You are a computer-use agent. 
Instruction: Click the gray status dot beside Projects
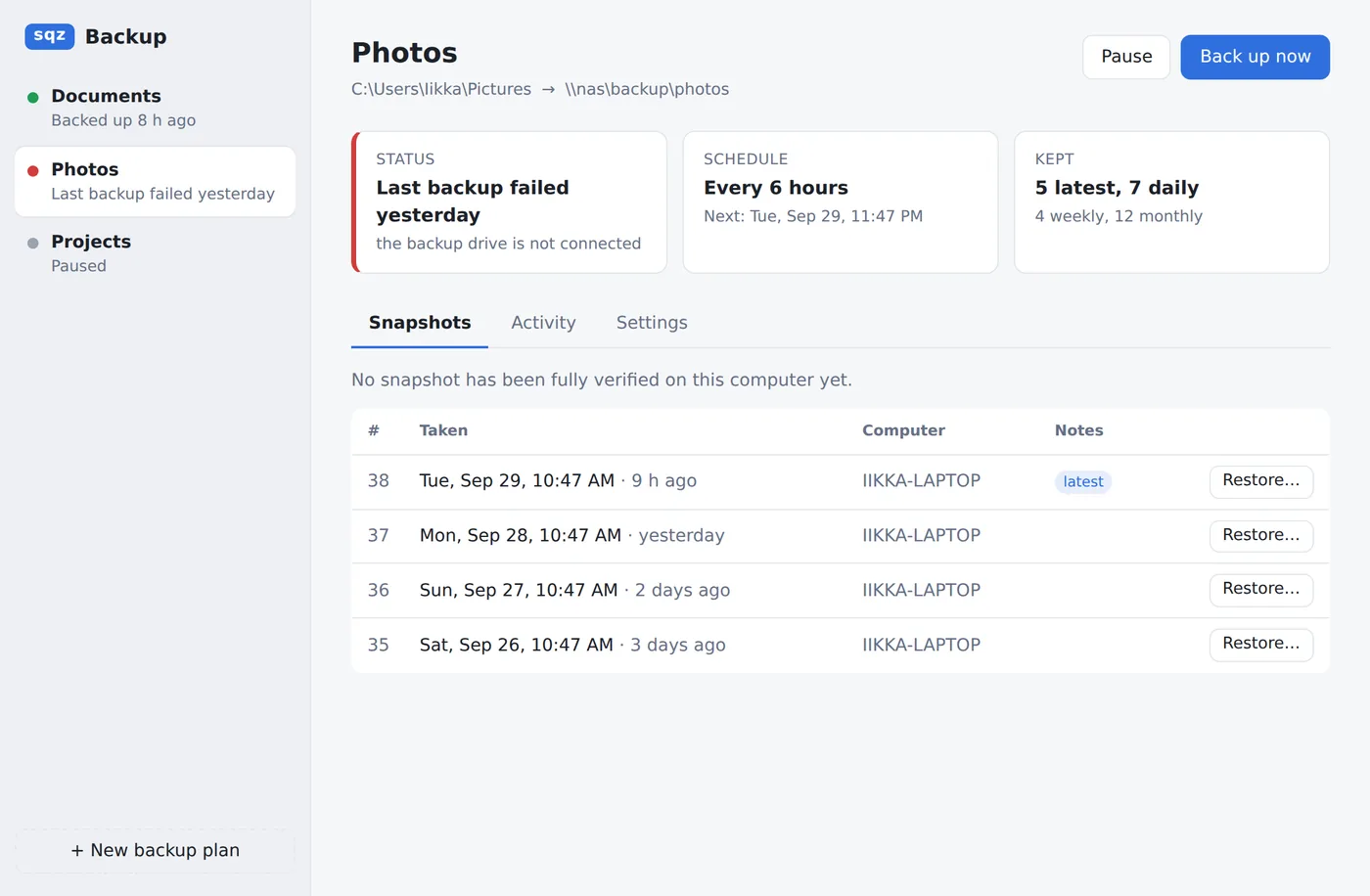pos(32,243)
